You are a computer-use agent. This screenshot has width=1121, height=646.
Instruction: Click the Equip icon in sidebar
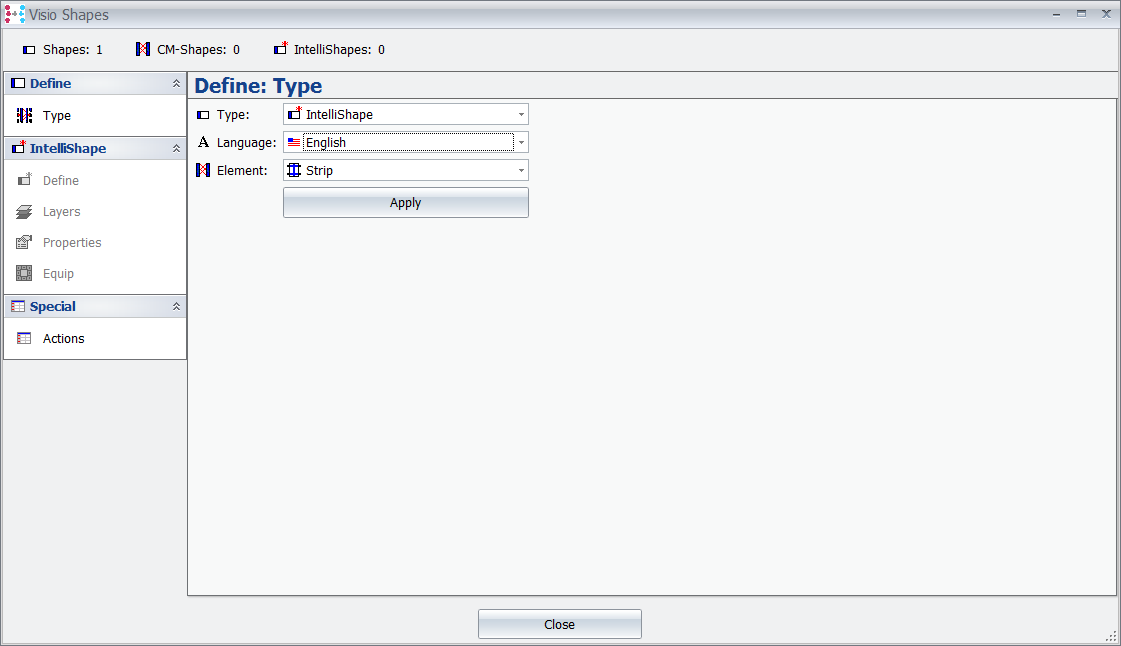[24, 273]
